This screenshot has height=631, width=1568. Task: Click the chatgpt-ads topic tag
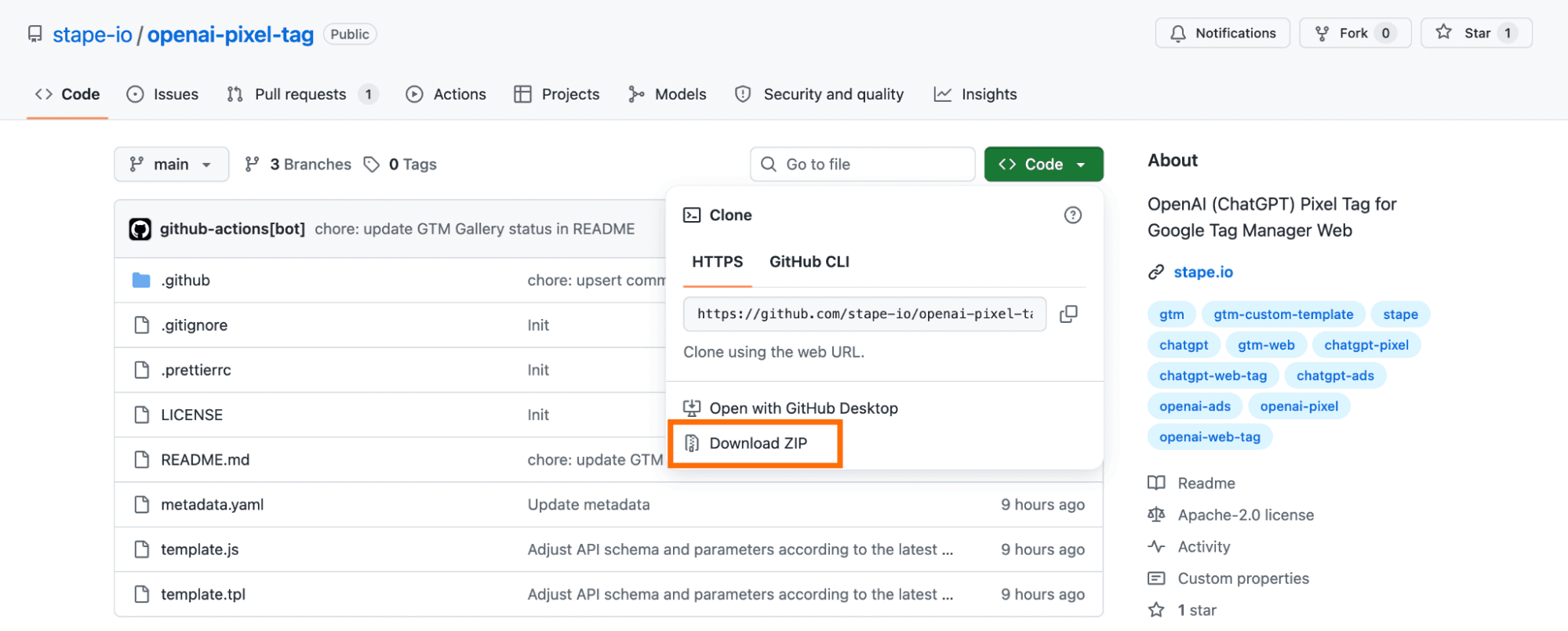[1335, 375]
